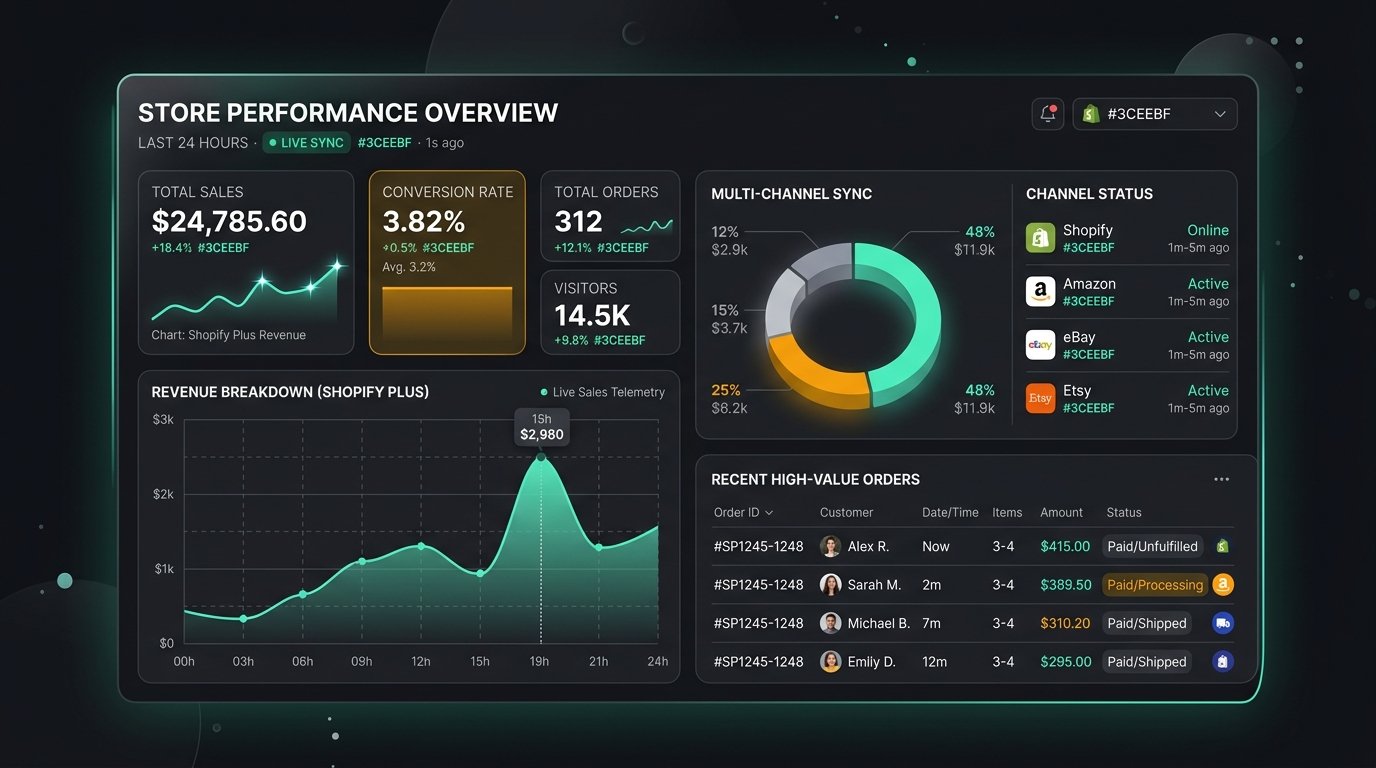
Task: Click Amazon's Active status
Action: tap(1208, 284)
